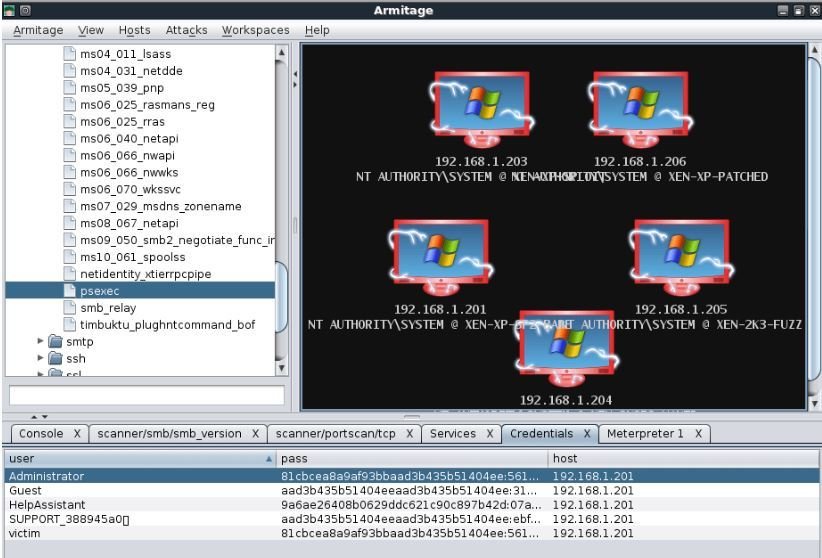
Task: Sort credentials by user column arrow
Action: click(269, 459)
